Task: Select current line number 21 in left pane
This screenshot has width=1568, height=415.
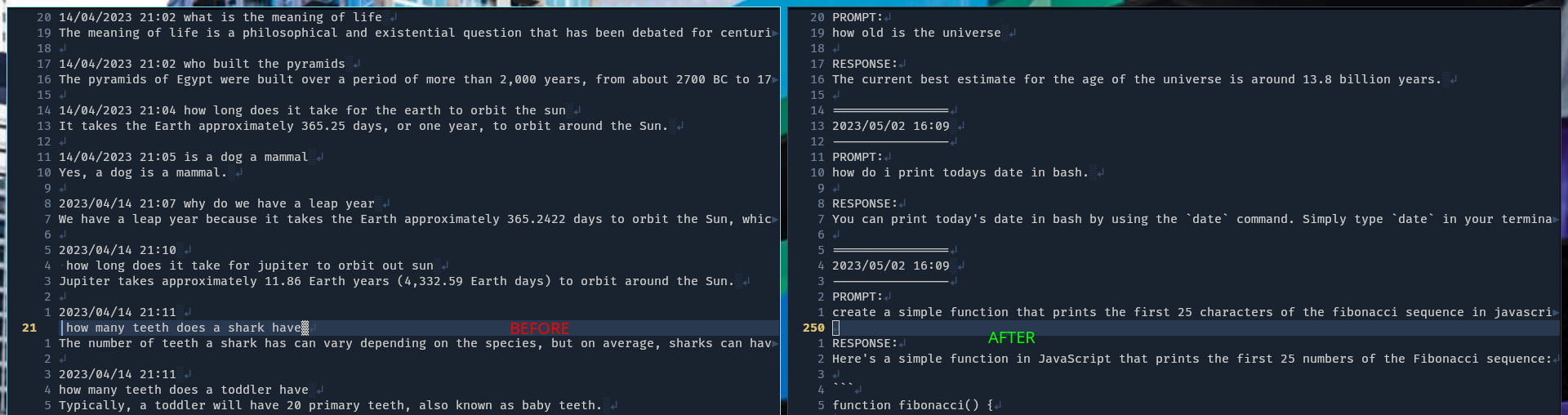Action: 29,328
